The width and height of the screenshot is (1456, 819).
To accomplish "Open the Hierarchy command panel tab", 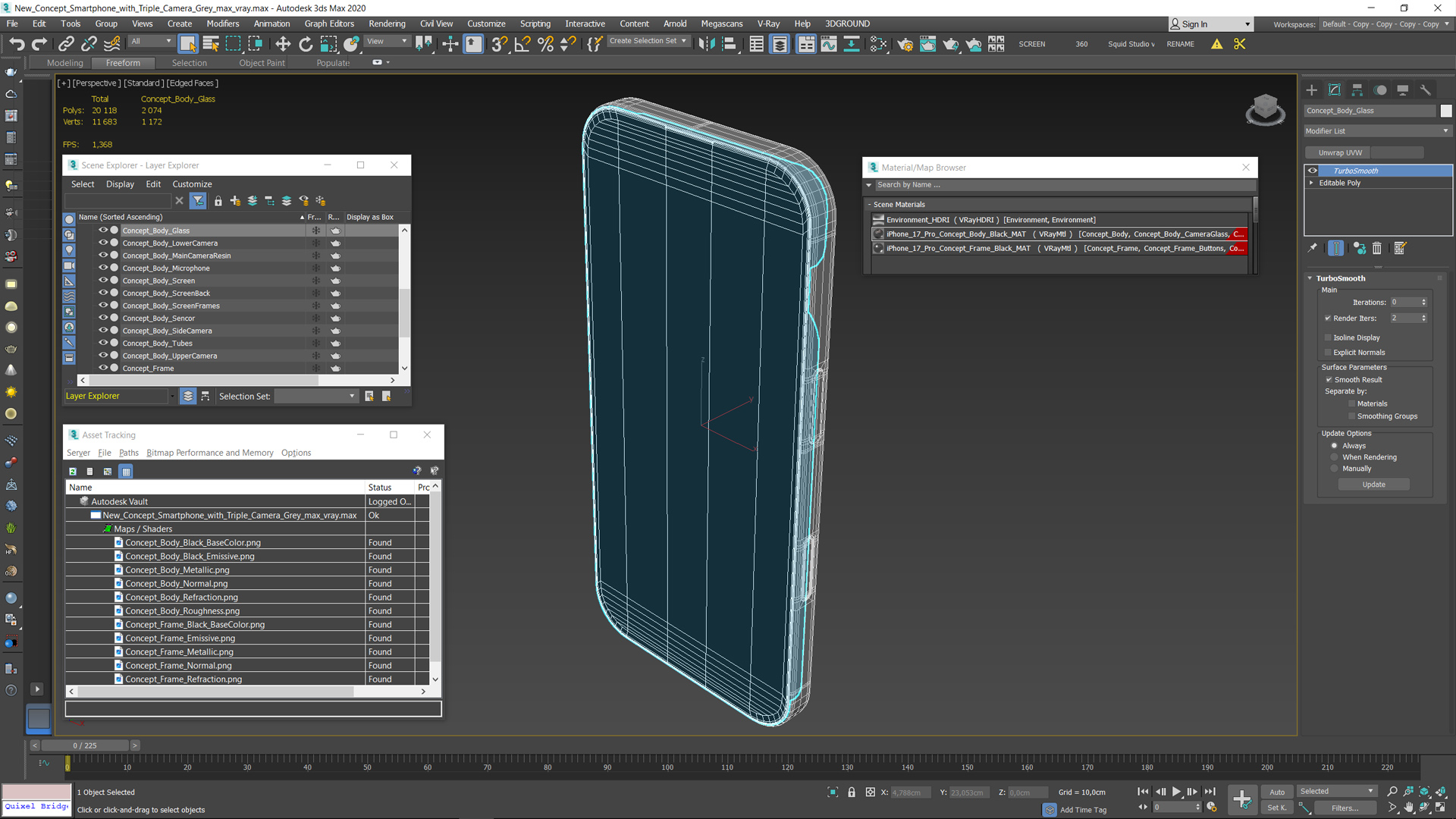I will (1357, 90).
